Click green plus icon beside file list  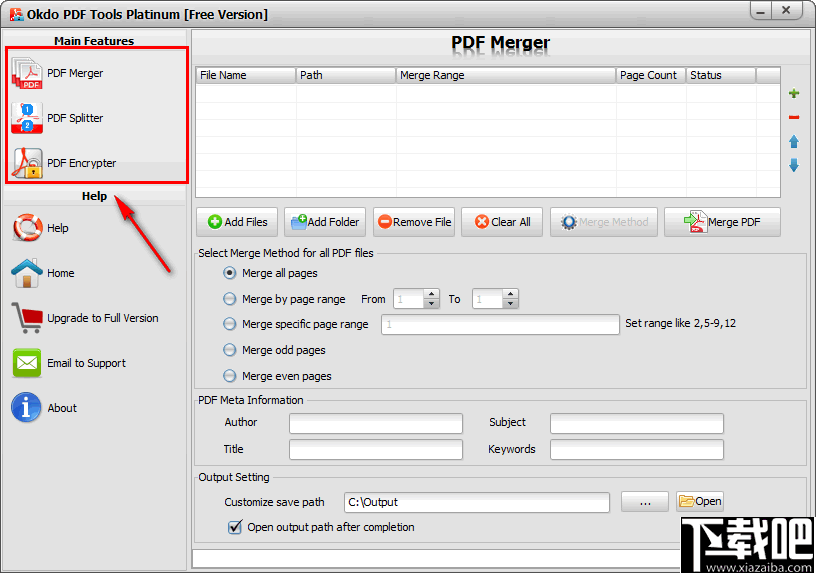coord(794,94)
